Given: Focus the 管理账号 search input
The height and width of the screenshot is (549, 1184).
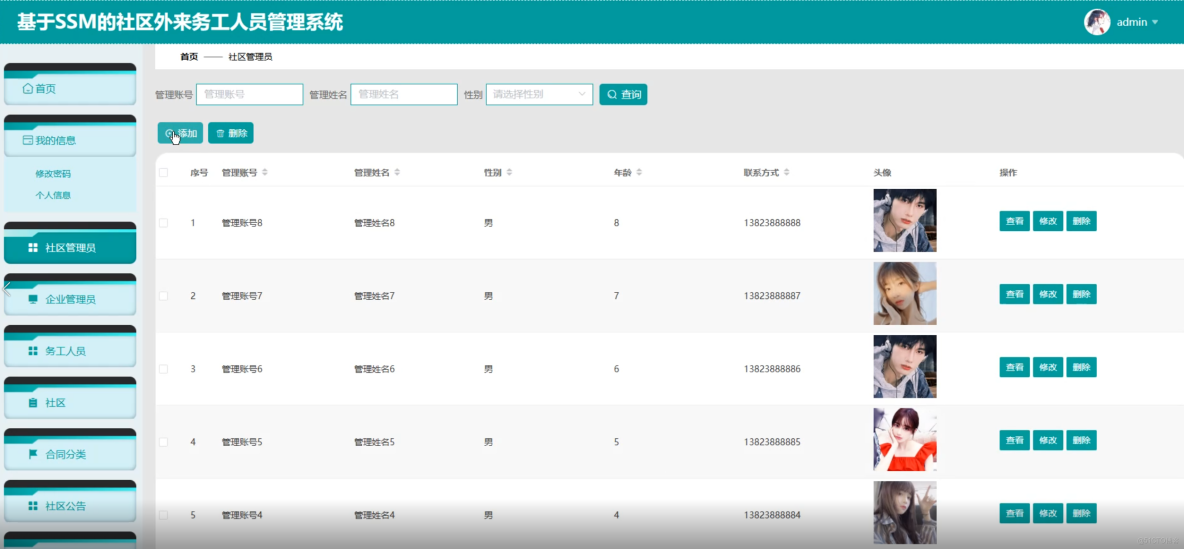Looking at the screenshot, I should pos(250,94).
